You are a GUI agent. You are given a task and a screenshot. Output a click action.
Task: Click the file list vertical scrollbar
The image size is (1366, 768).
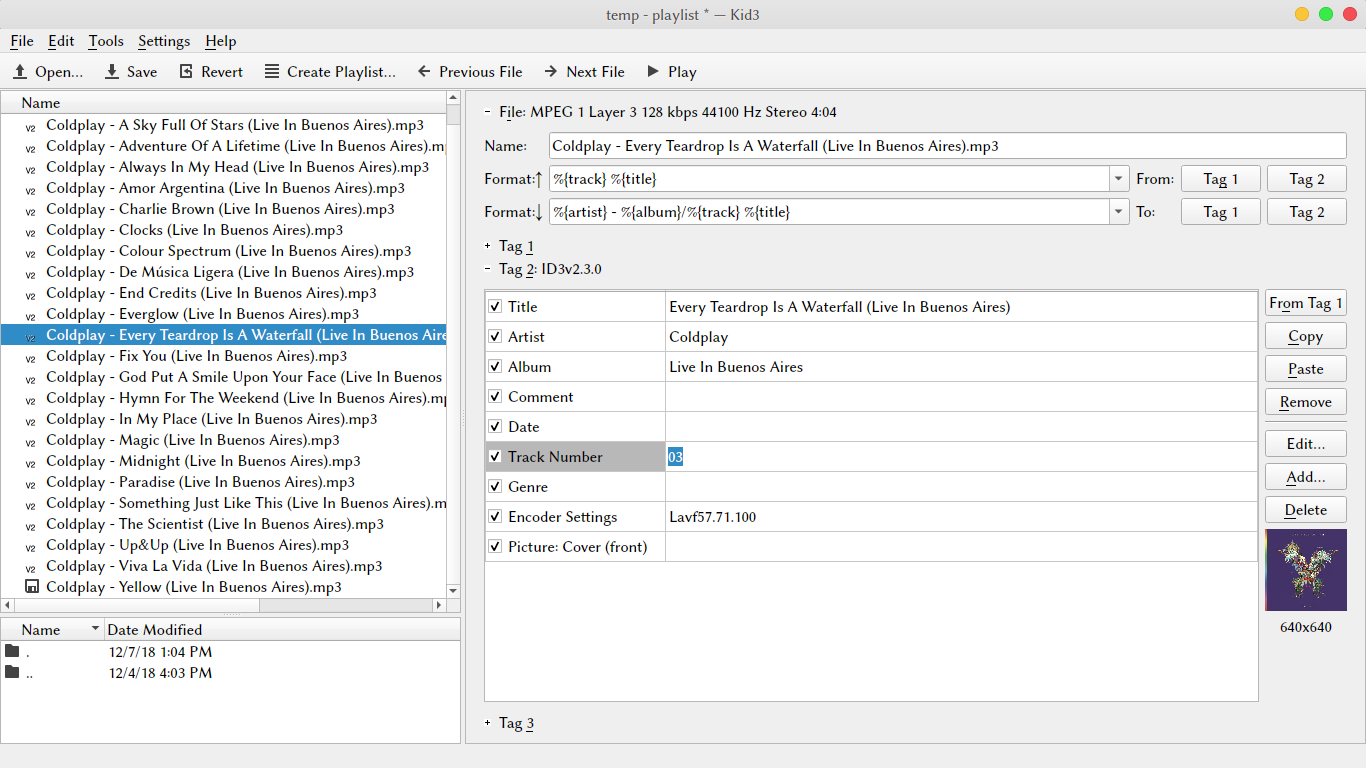(x=453, y=346)
